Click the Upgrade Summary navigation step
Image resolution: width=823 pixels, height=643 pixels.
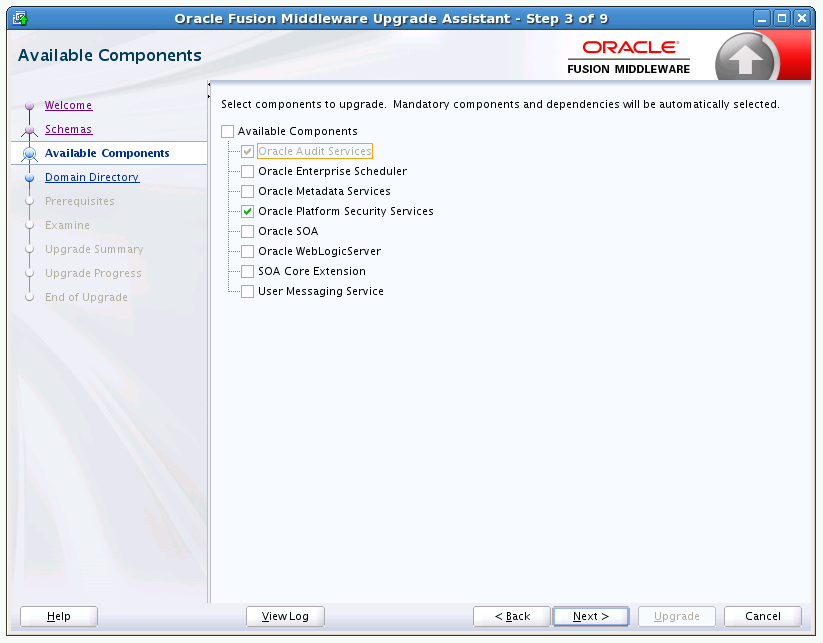pos(94,250)
